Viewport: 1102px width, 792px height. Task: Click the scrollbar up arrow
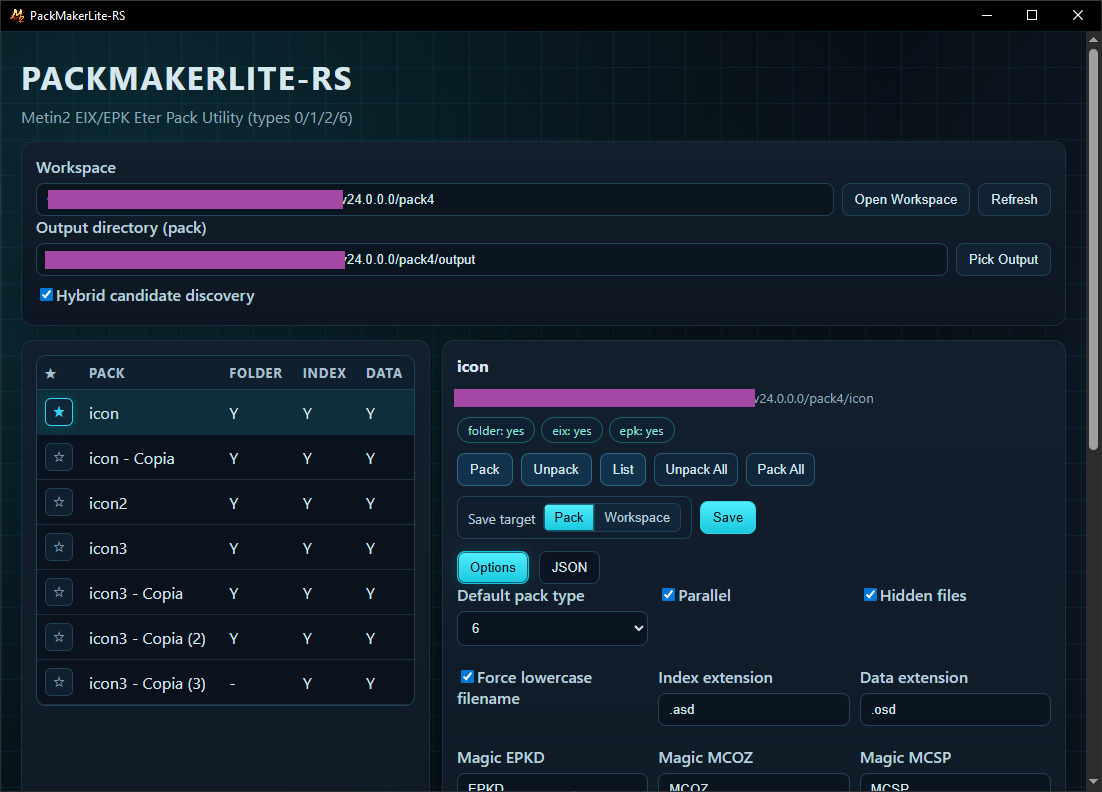(1093, 39)
